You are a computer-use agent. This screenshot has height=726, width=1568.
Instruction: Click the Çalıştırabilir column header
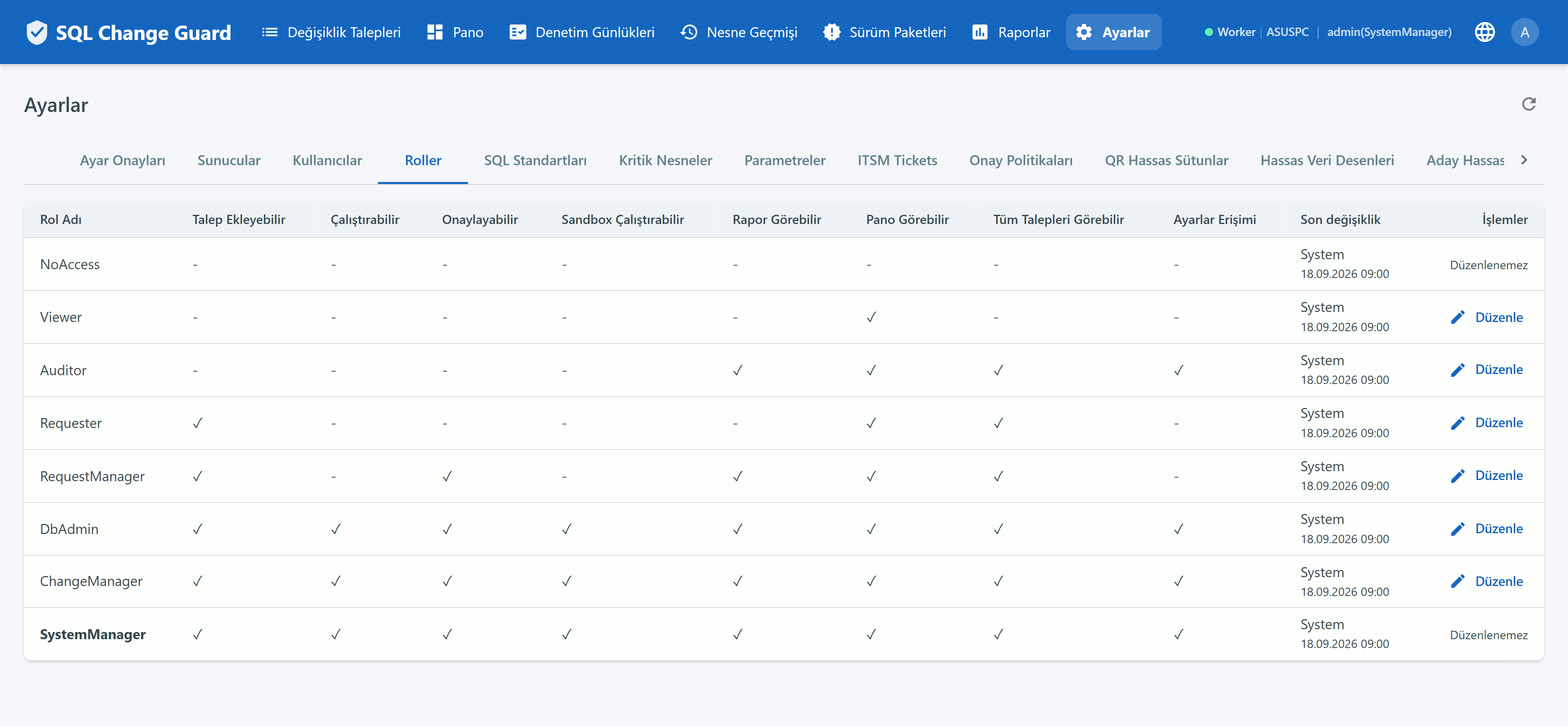tap(365, 220)
